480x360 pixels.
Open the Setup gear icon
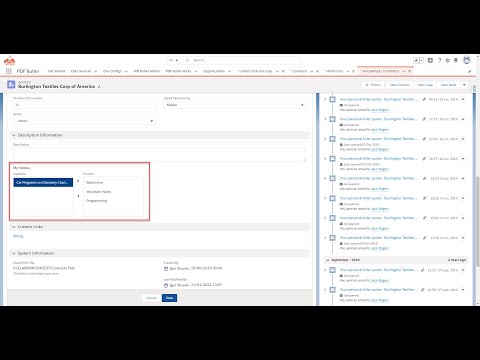tap(448, 60)
